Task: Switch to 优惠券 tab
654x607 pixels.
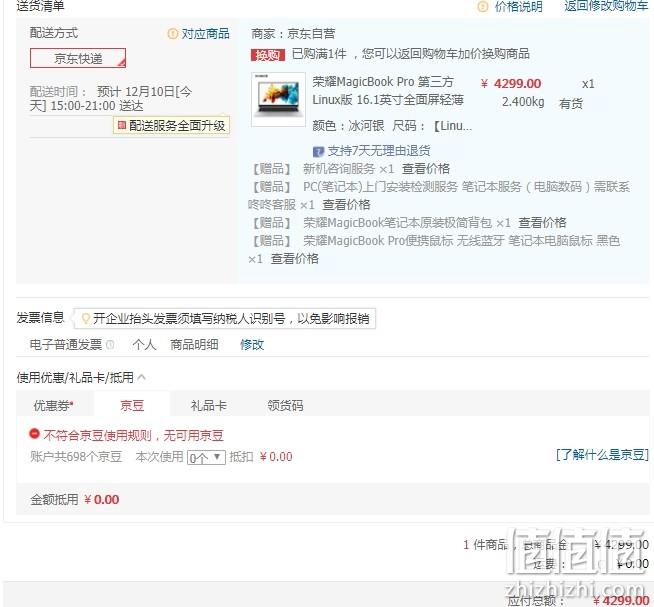Action: (x=53, y=405)
